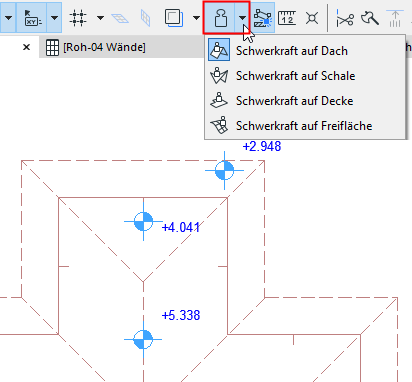The height and width of the screenshot is (382, 412).
Task: Toggle the Gravity person icon button
Action: tap(220, 17)
